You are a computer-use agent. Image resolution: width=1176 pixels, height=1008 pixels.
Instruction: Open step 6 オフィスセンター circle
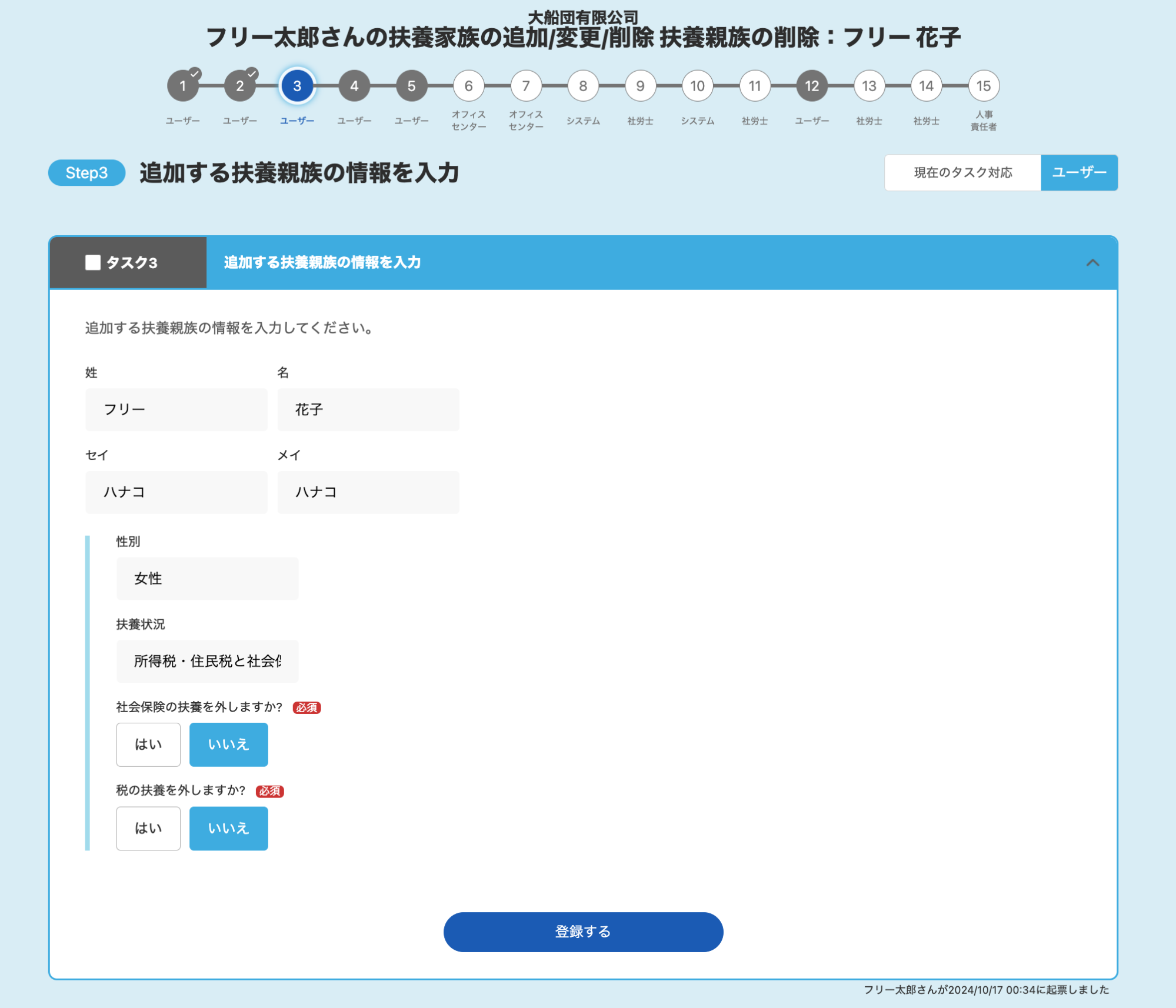click(469, 86)
